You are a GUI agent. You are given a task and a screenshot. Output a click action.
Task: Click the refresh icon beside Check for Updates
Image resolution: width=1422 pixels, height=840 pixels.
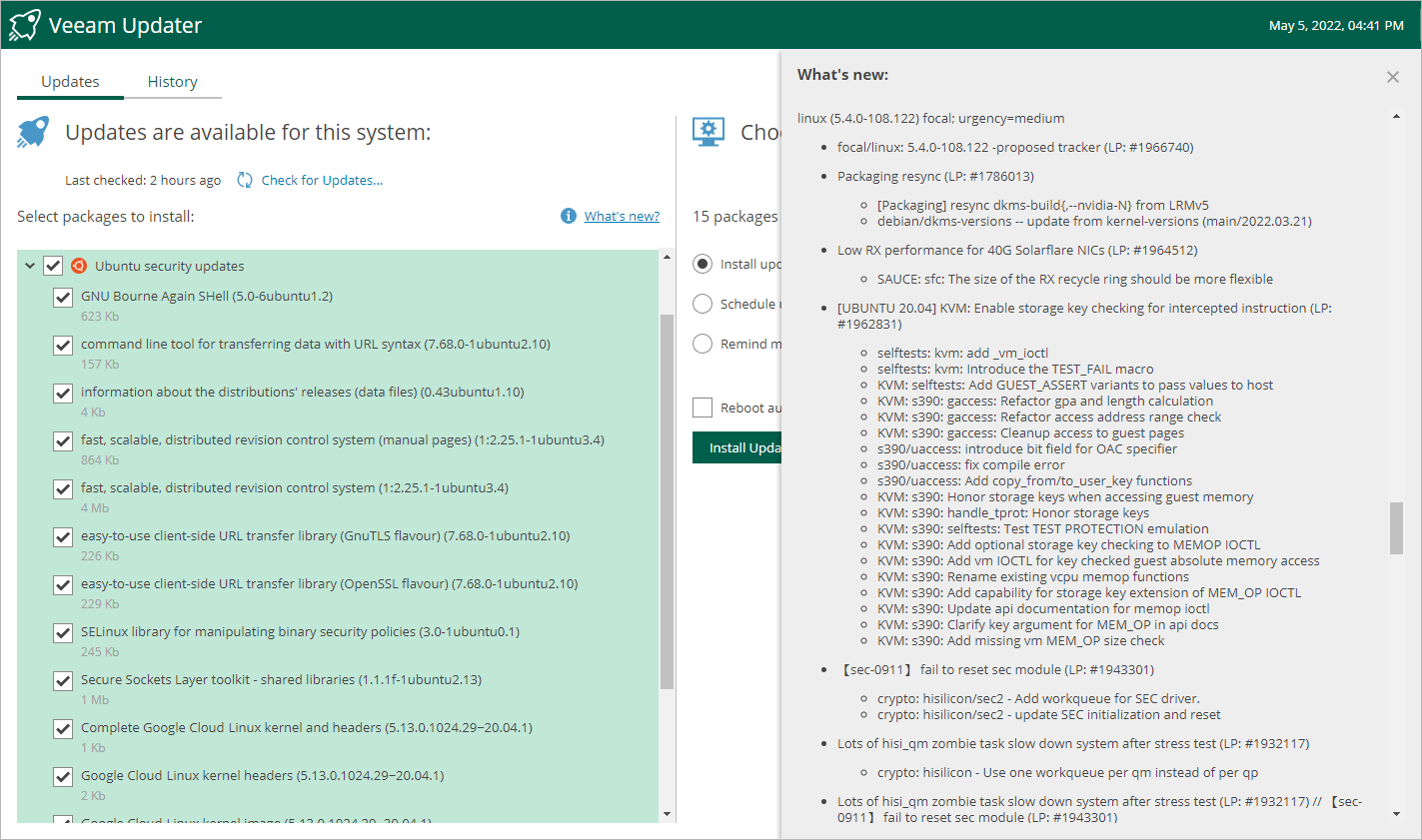click(245, 180)
